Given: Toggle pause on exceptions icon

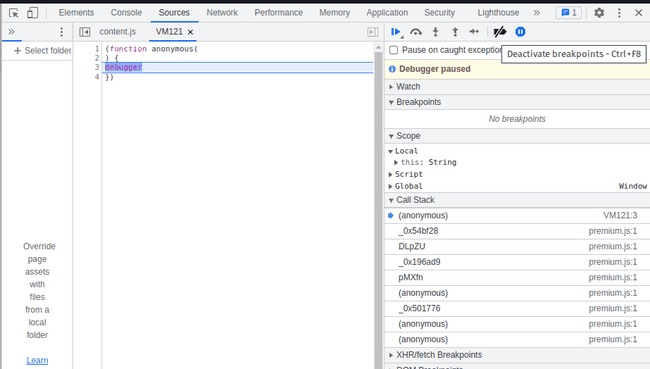Looking at the screenshot, I should pyautogui.click(x=520, y=32).
